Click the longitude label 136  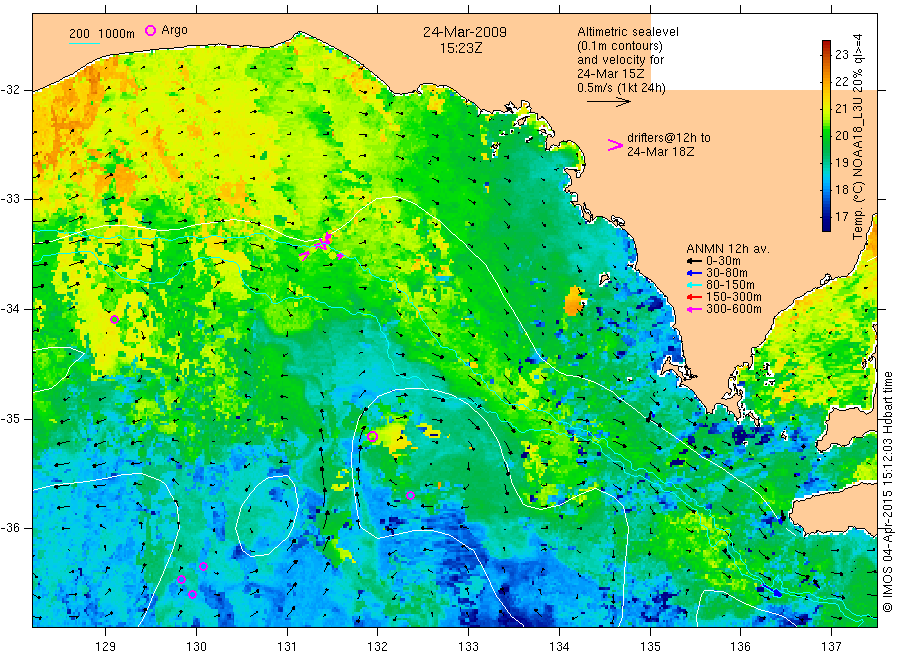[x=740, y=647]
